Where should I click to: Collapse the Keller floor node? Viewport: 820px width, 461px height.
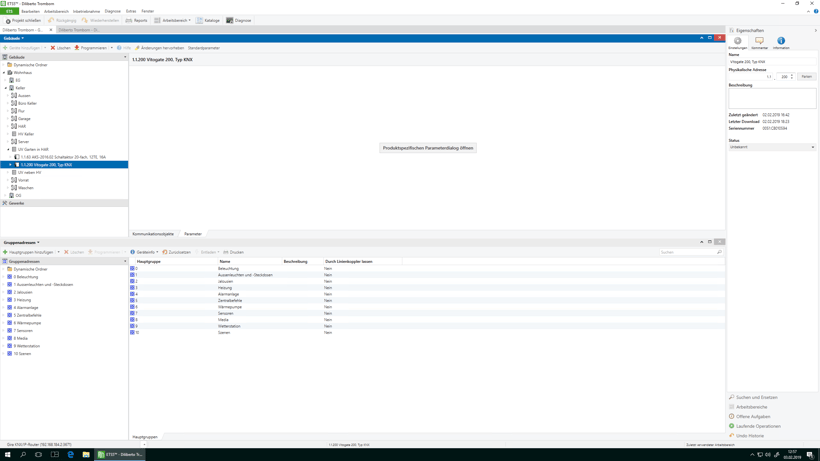tap(6, 88)
